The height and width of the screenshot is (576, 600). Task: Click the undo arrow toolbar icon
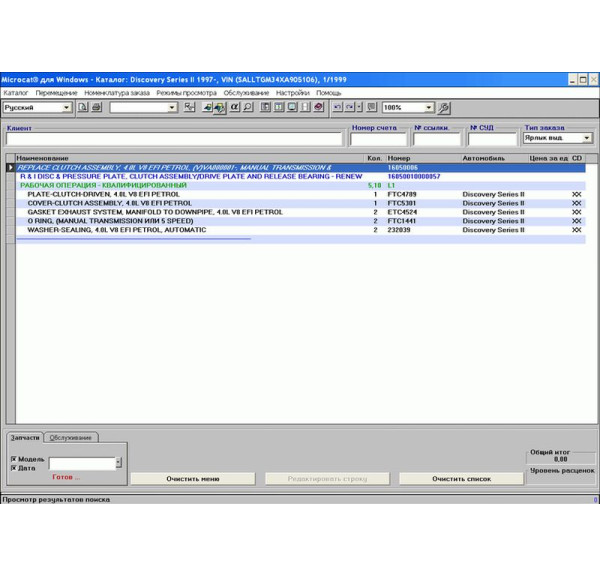[338, 108]
